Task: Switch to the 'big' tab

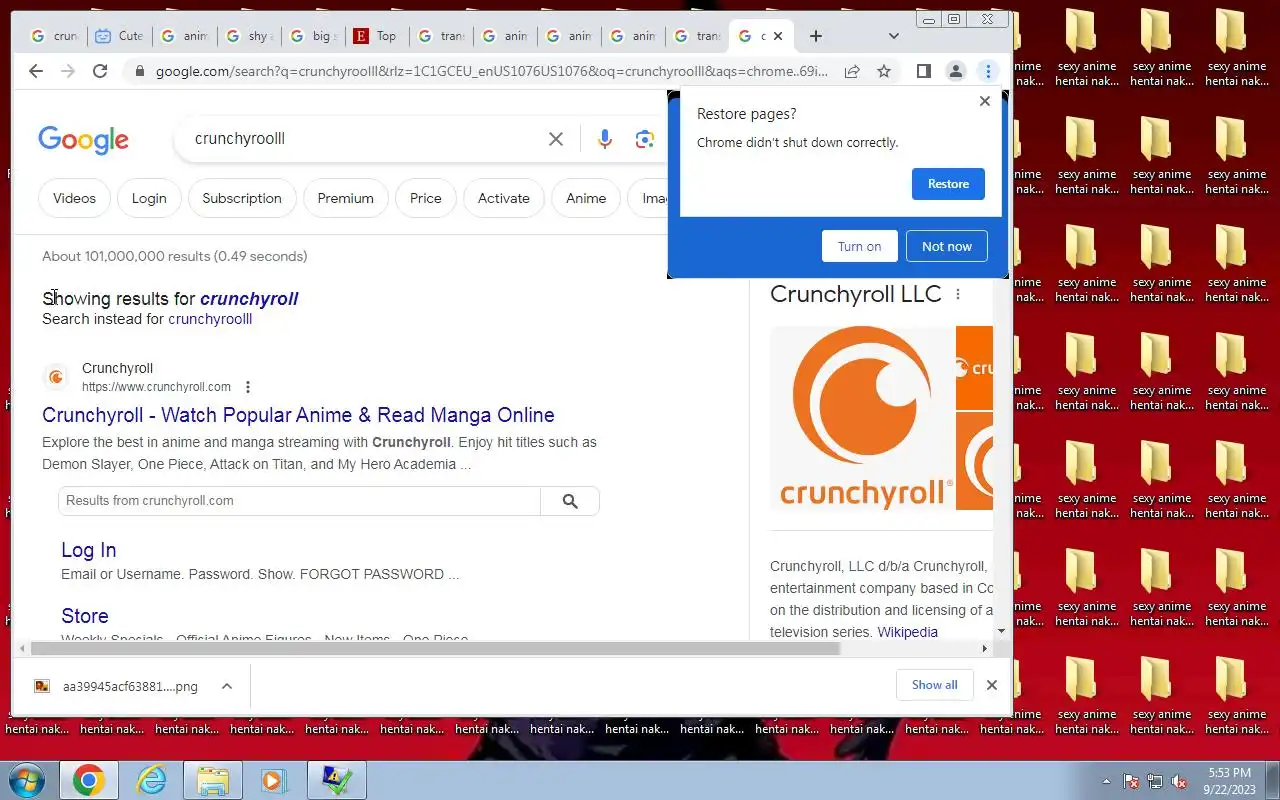Action: (312, 36)
